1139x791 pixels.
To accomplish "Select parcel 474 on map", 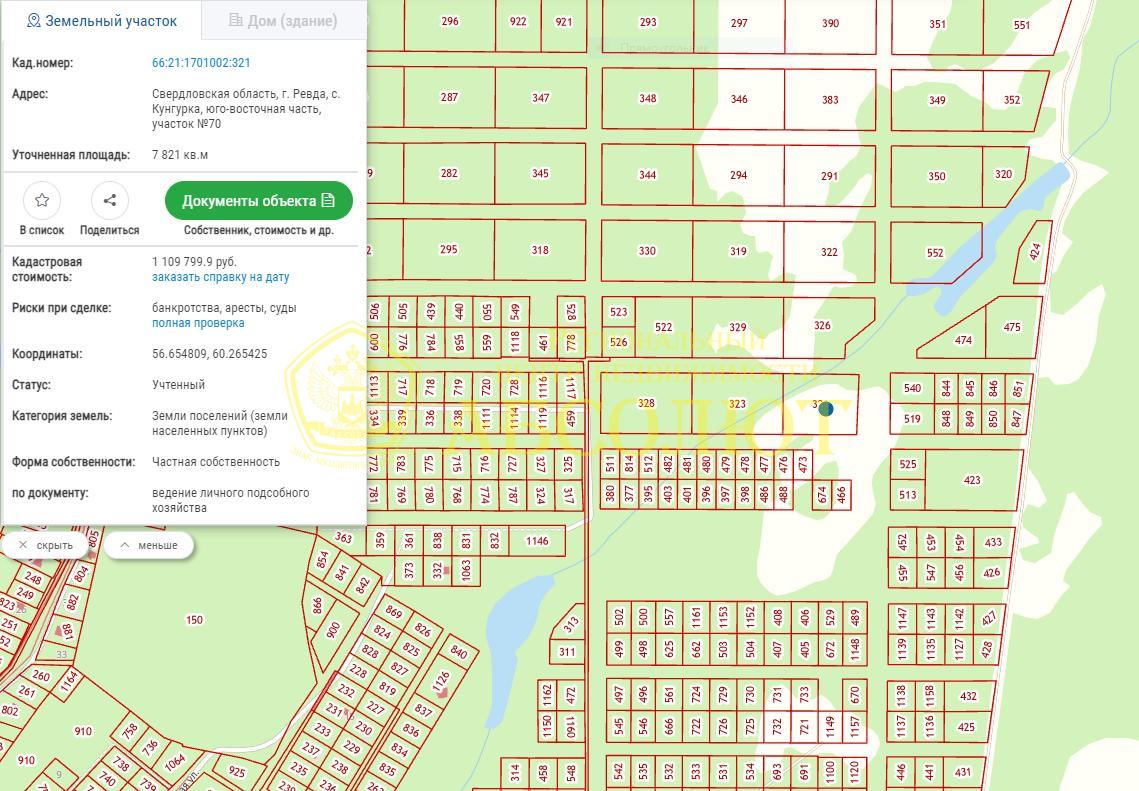I will tap(963, 340).
